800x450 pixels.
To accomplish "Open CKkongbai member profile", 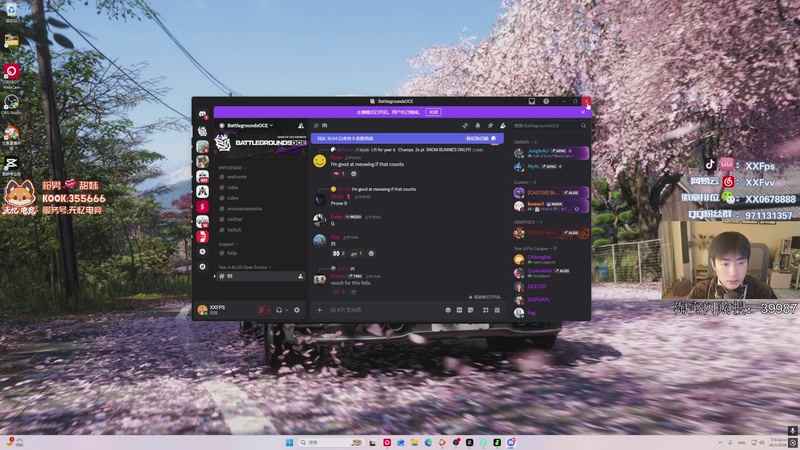I will point(551,259).
